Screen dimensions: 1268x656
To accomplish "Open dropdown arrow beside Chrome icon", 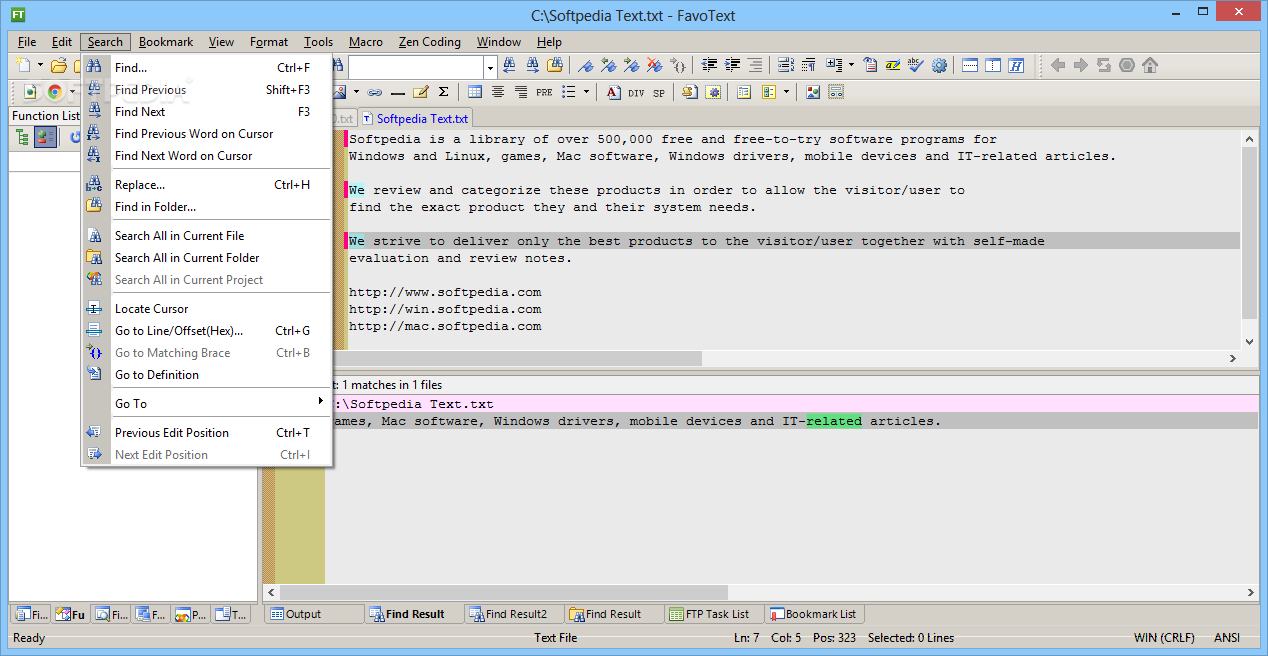I will (x=72, y=92).
